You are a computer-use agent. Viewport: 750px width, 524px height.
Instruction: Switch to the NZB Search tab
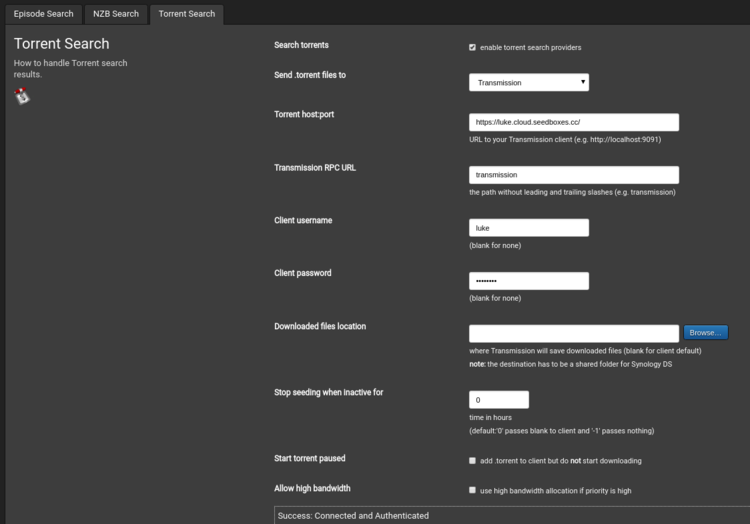(x=116, y=14)
